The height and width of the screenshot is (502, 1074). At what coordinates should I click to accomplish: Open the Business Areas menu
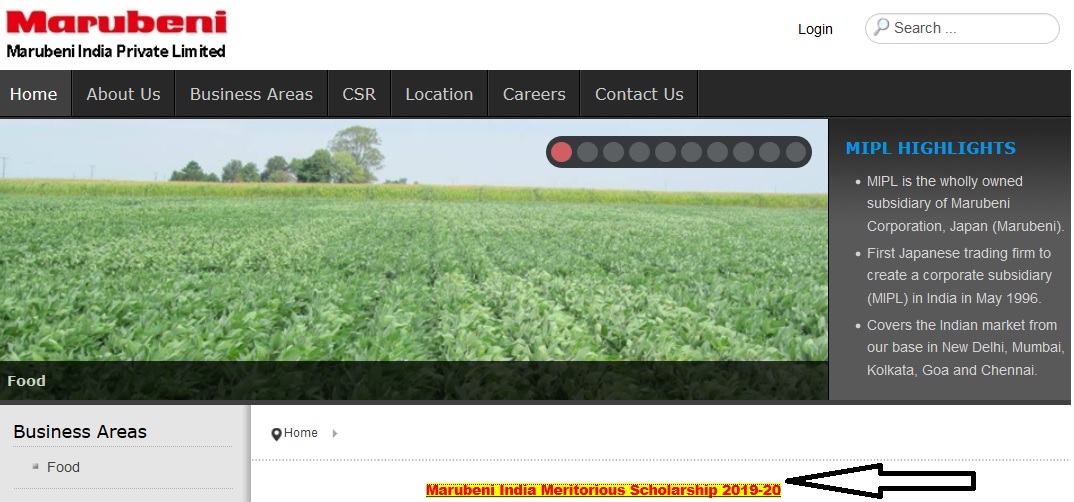pos(251,94)
